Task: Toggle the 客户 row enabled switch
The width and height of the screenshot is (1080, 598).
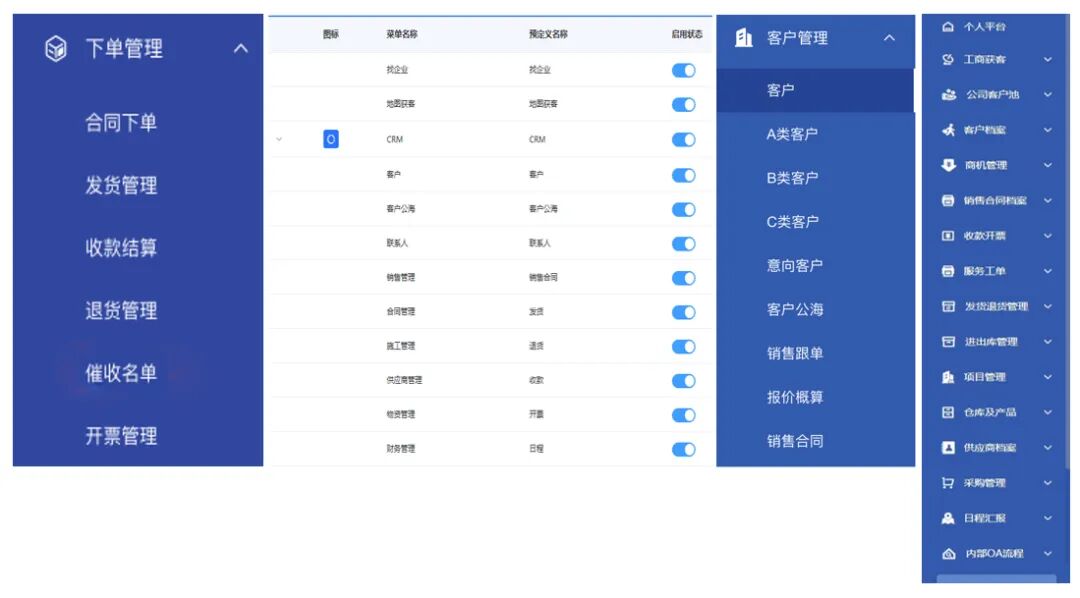Action: (683, 175)
